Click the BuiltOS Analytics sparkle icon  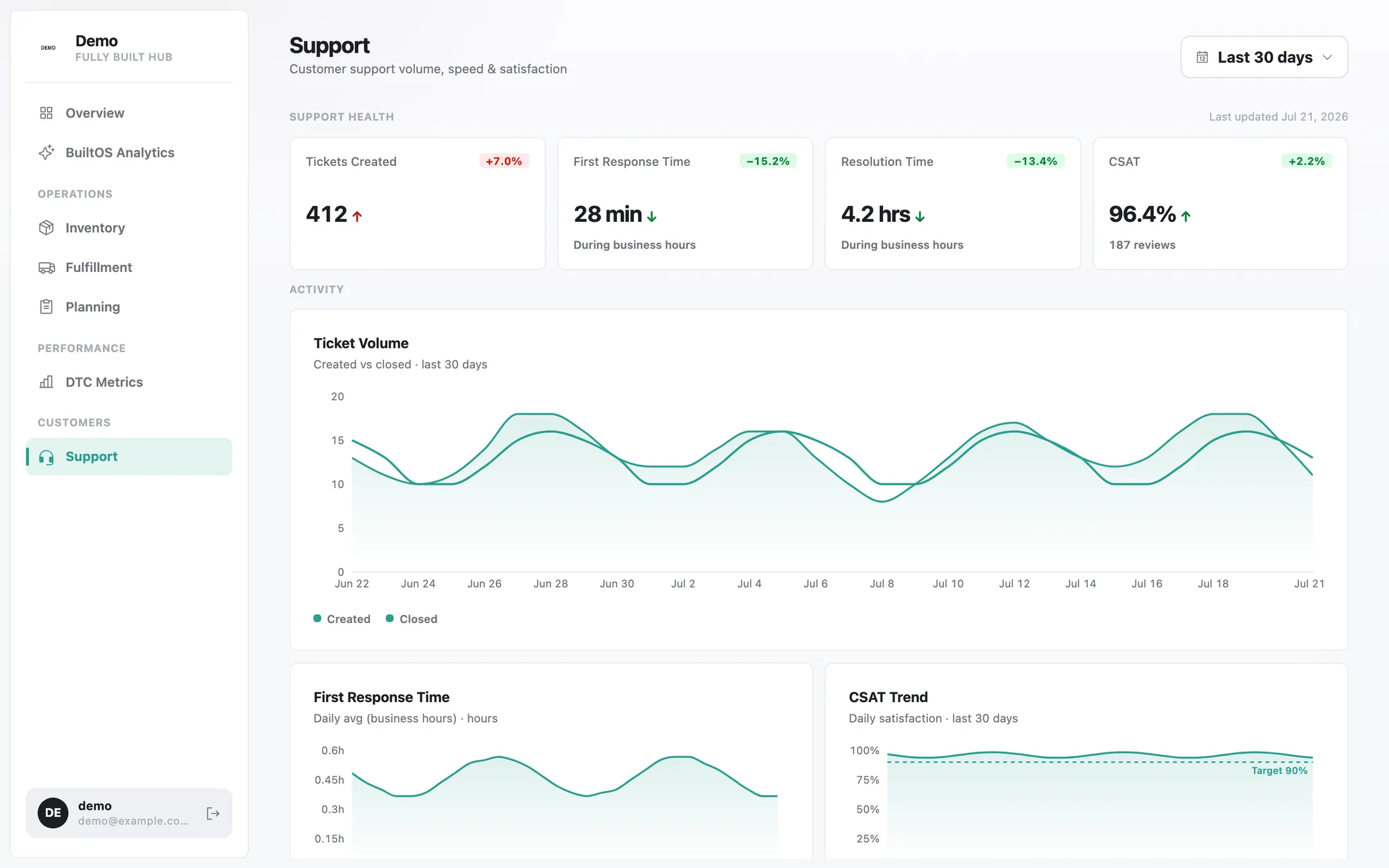click(46, 152)
